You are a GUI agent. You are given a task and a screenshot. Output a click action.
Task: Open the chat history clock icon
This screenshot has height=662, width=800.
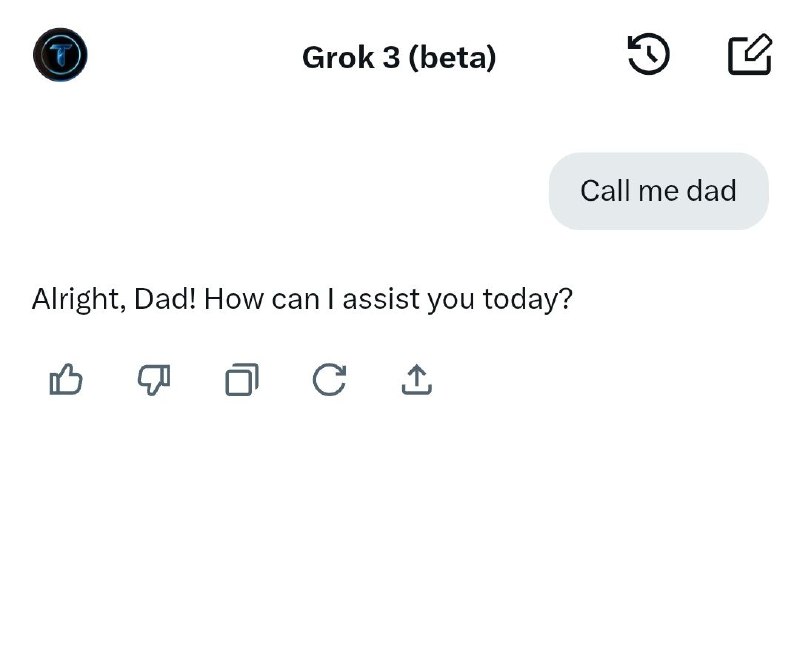click(648, 54)
